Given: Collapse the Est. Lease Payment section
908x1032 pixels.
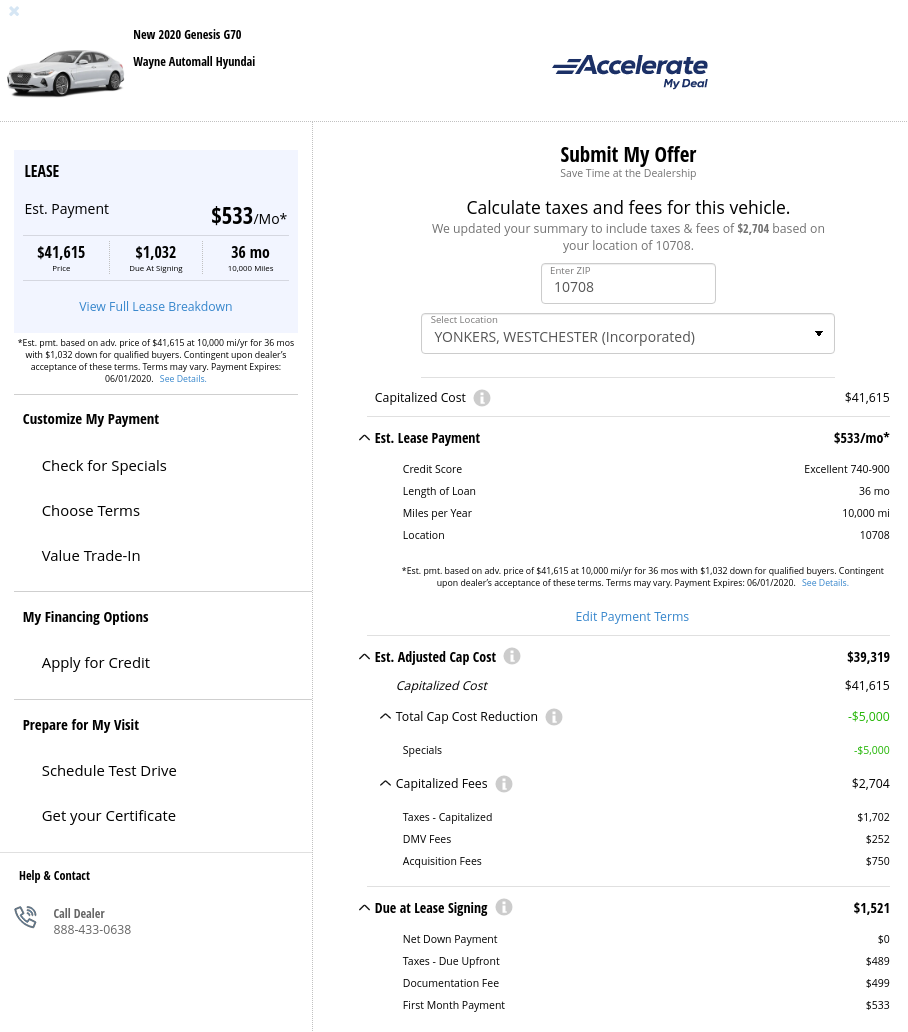Looking at the screenshot, I should [x=364, y=437].
